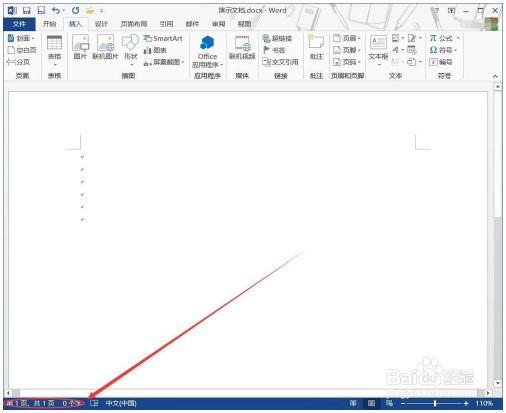Screen dimensions: 506x413
Task: Insert online pictures
Action: coord(105,47)
